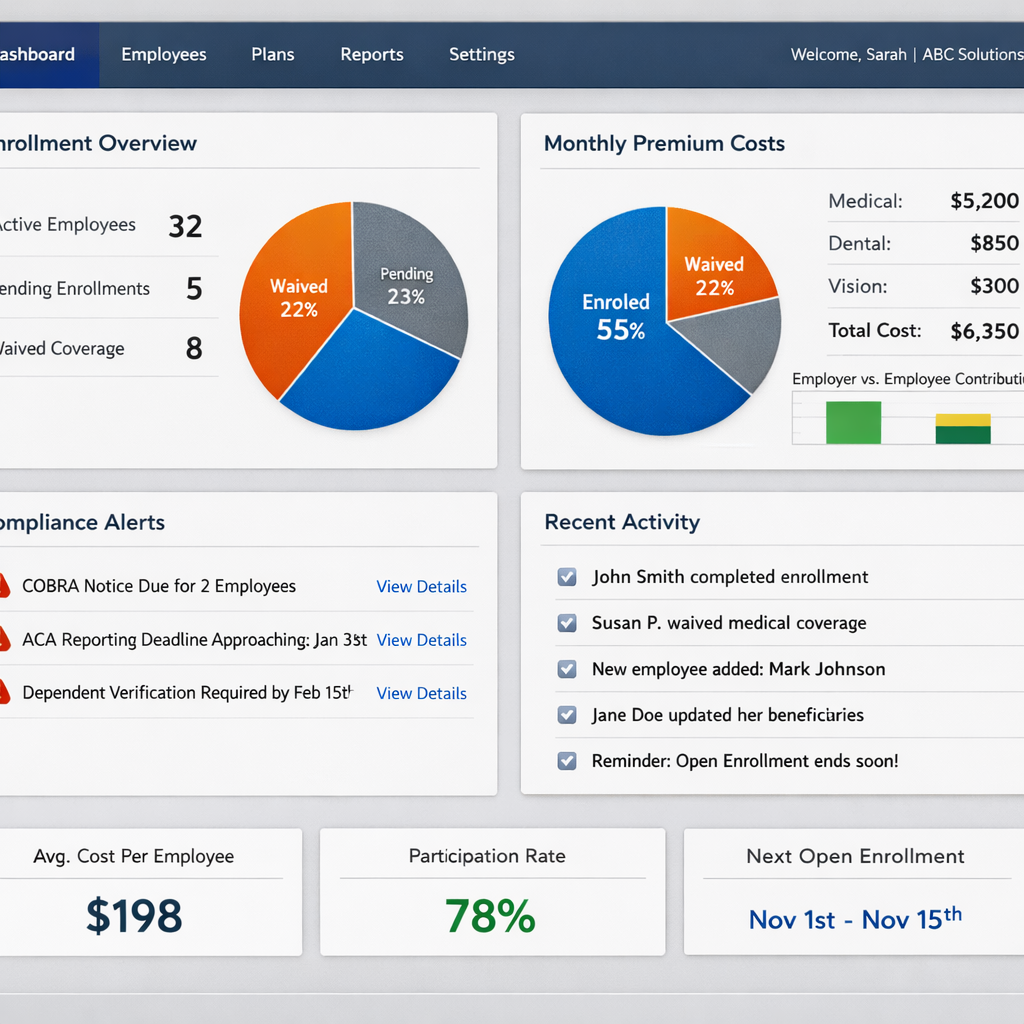Select the Waived segment in Enrollment Overview chart
This screenshot has height=1024, width=1024.
[x=300, y=295]
